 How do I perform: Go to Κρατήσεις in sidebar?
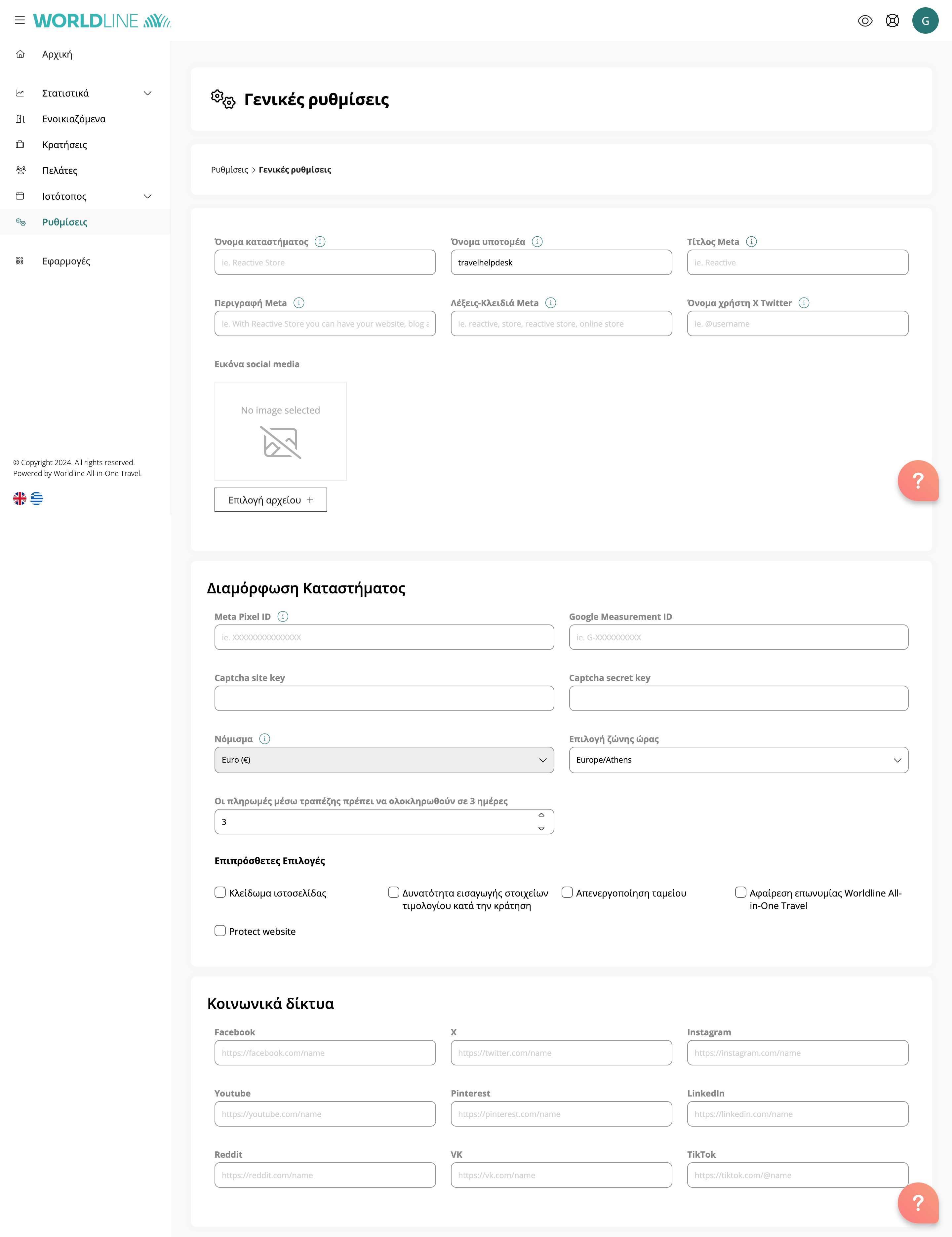click(x=64, y=145)
